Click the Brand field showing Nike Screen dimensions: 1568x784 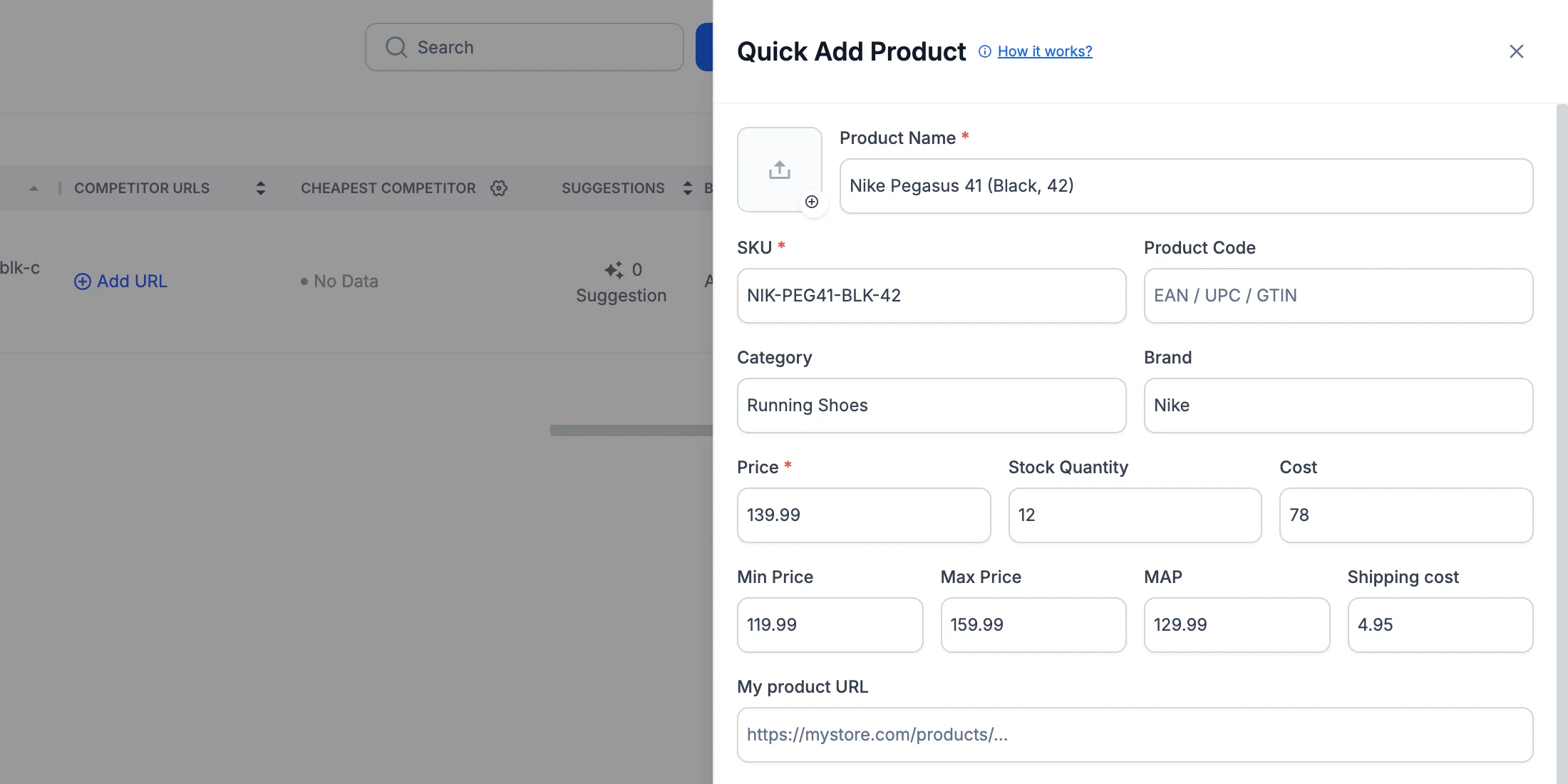pyautogui.click(x=1339, y=406)
